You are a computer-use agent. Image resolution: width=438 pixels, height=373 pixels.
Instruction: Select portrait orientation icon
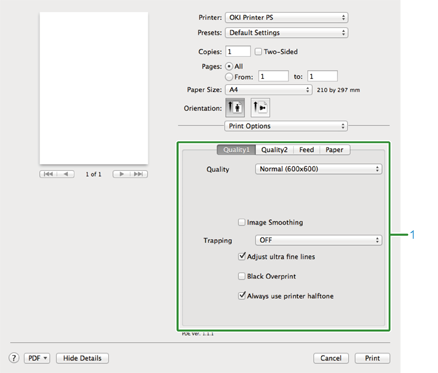tap(235, 108)
